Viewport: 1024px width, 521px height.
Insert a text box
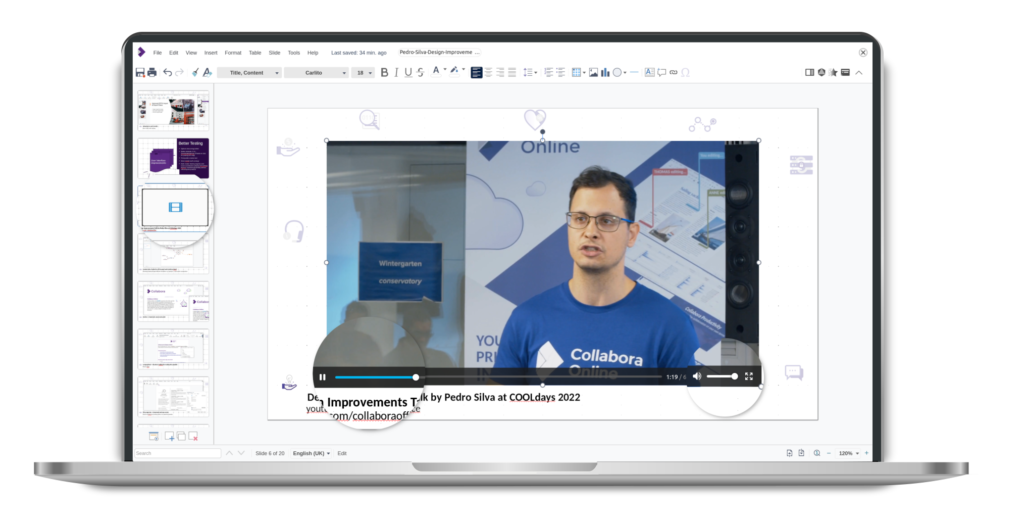click(x=649, y=72)
